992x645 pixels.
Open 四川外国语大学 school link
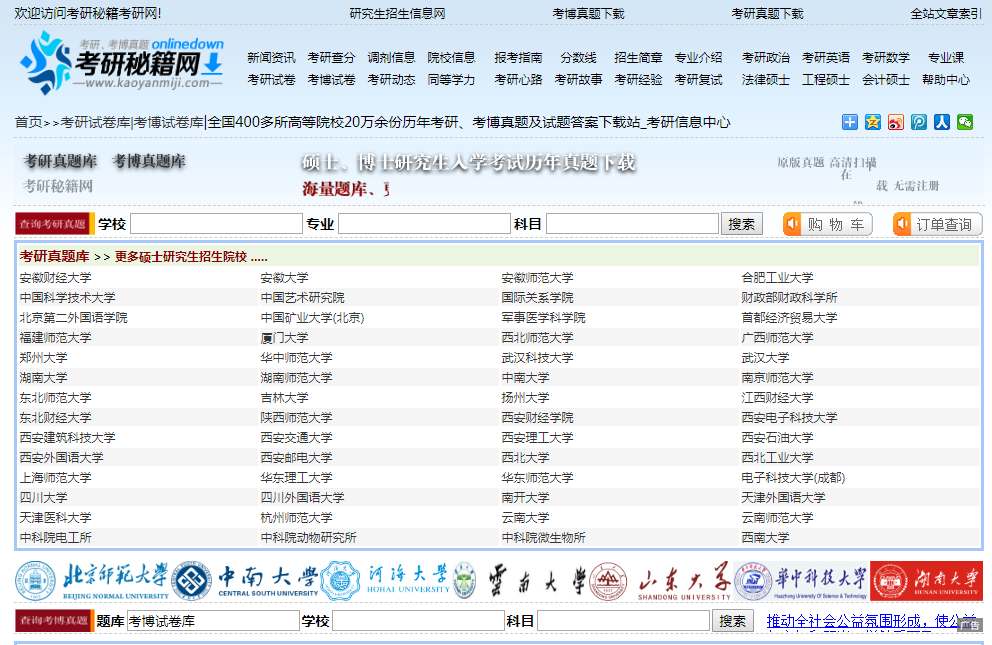302,498
